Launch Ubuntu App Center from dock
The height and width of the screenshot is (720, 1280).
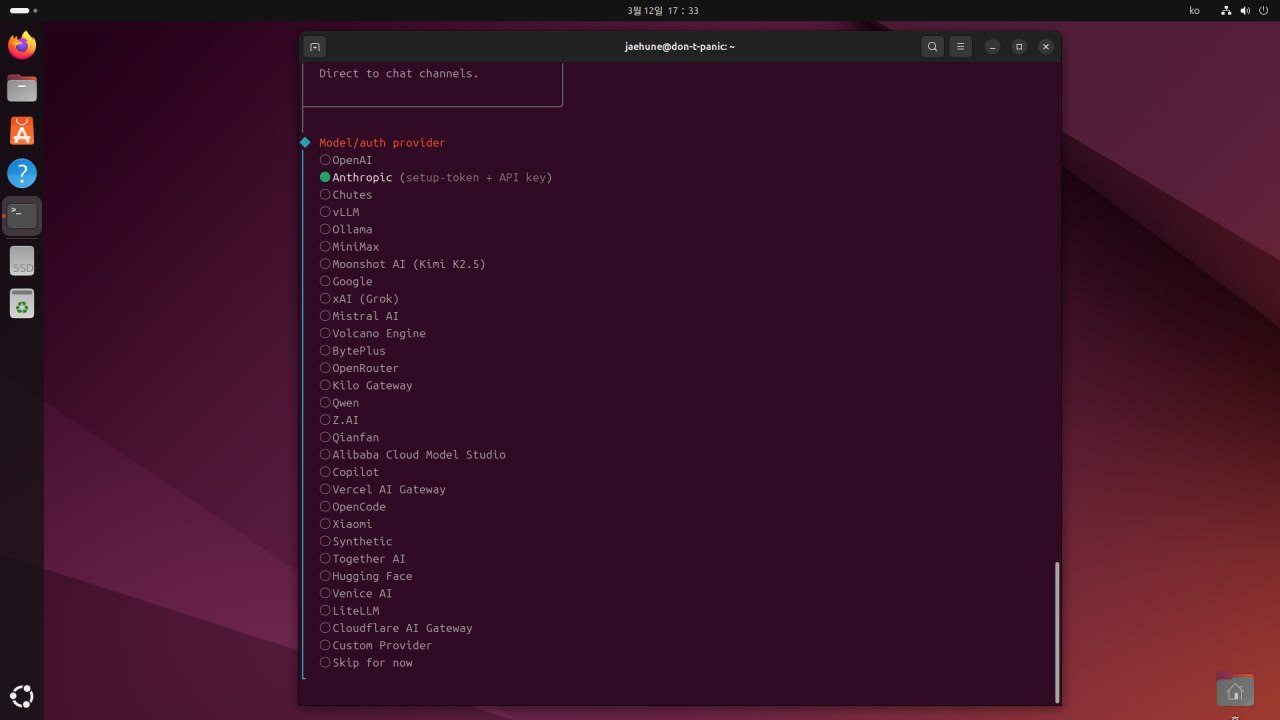[22, 131]
